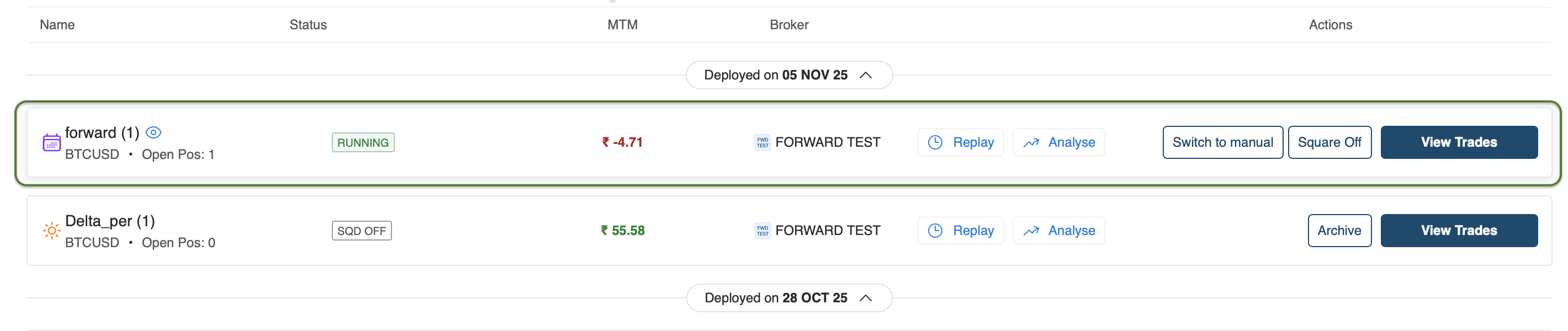Screen dimensions: 1568x331
Task: Click the chart icon on Delta_per's Analyse button
Action: [1031, 230]
